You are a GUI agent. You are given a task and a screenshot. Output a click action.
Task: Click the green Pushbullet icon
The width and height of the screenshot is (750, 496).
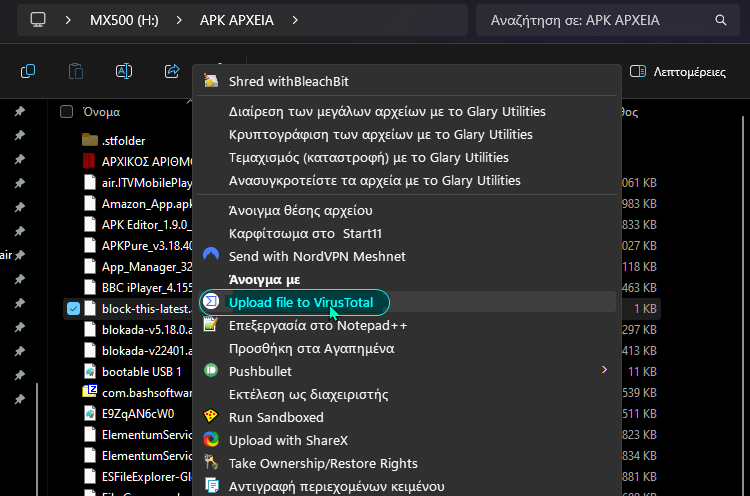click(211, 370)
